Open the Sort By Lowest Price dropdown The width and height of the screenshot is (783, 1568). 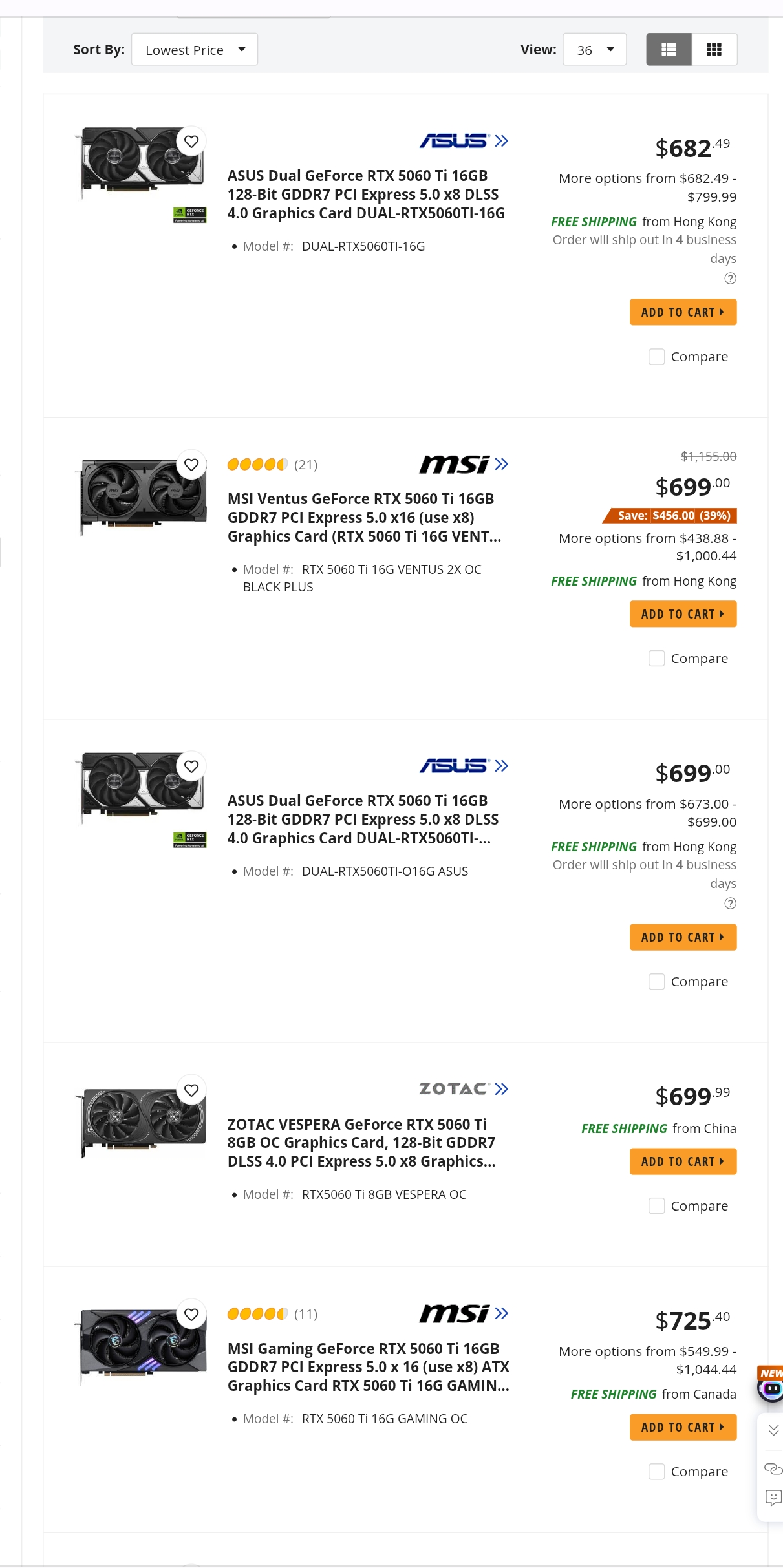(195, 50)
